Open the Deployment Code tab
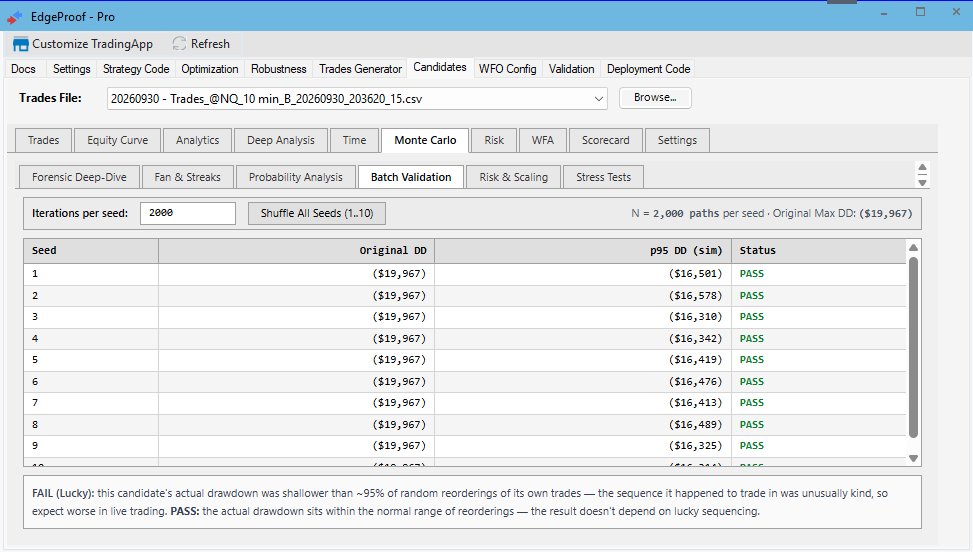 (648, 69)
